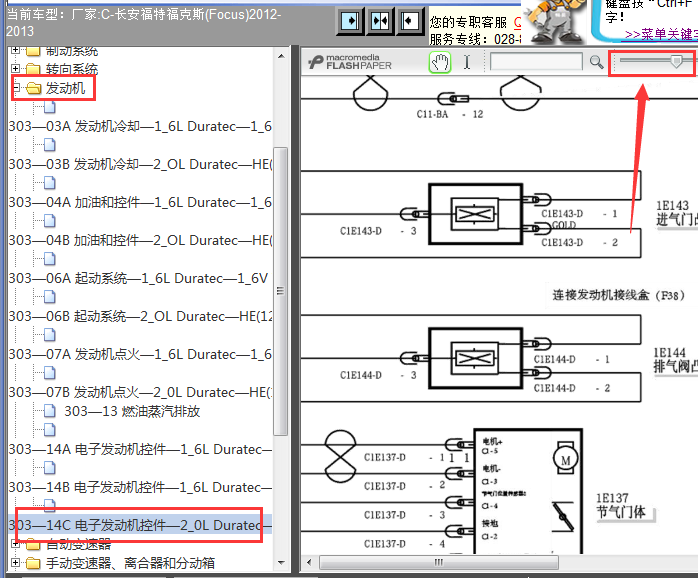Select the text selection cursor tool
698x578 pixels.
pos(467,62)
